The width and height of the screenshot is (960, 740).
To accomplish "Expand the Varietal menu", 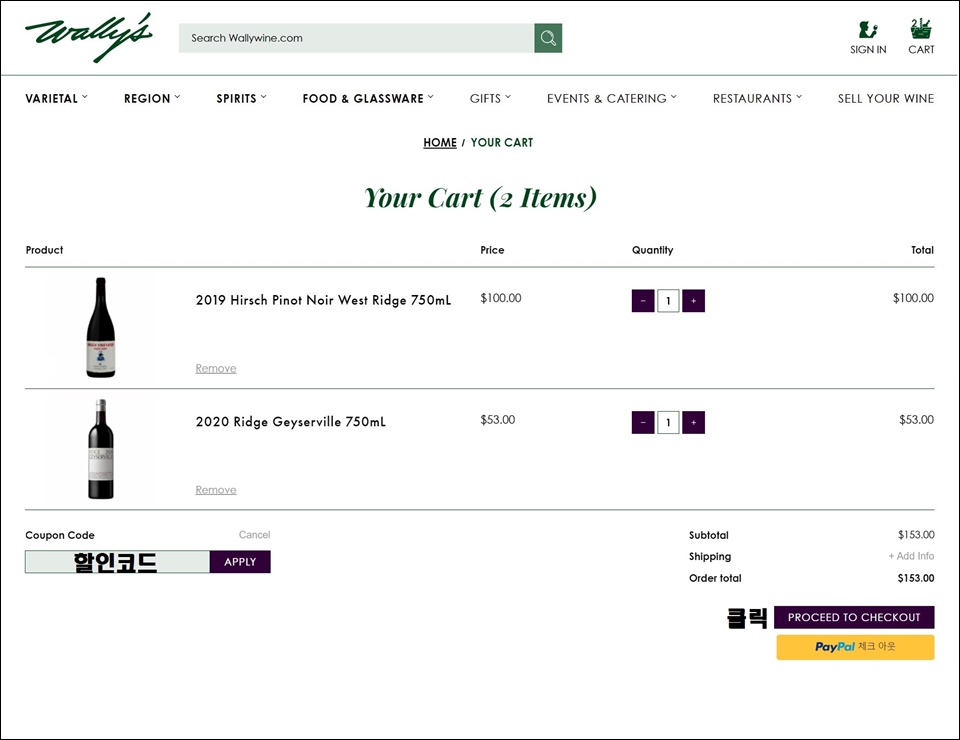I will [56, 99].
